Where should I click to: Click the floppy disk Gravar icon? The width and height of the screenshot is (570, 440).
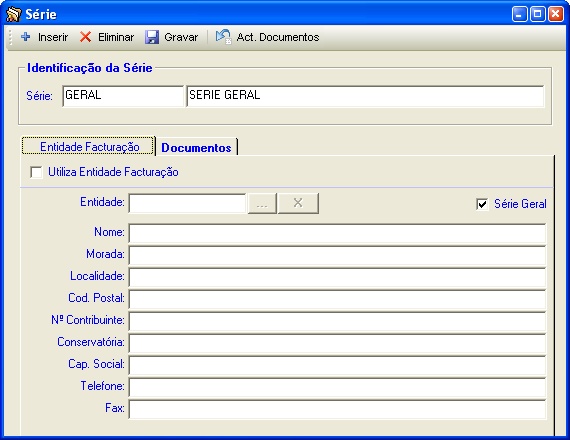[152, 37]
